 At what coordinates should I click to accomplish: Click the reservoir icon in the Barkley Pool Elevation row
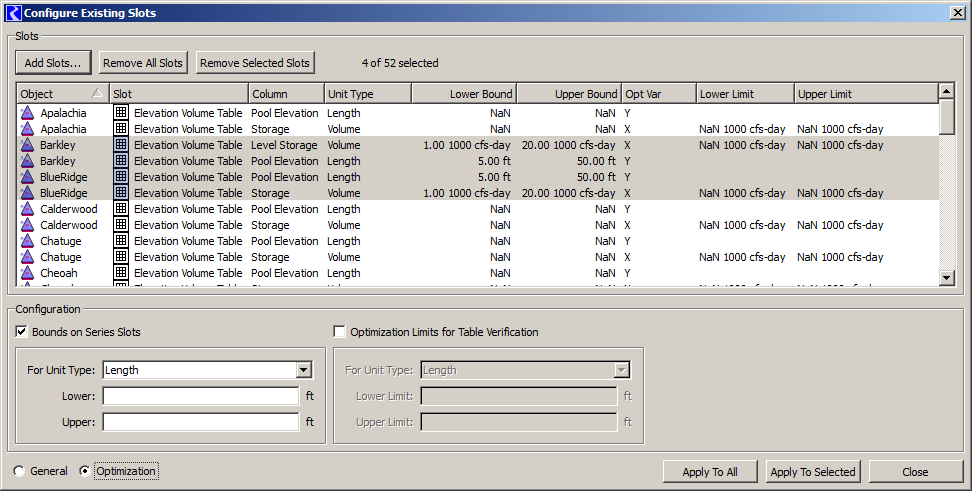click(x=27, y=161)
